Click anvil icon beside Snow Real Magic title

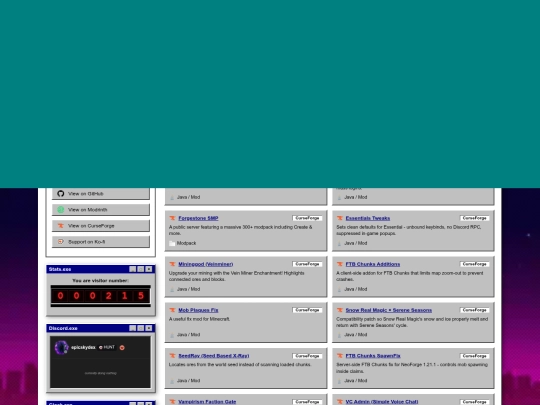pos(340,310)
